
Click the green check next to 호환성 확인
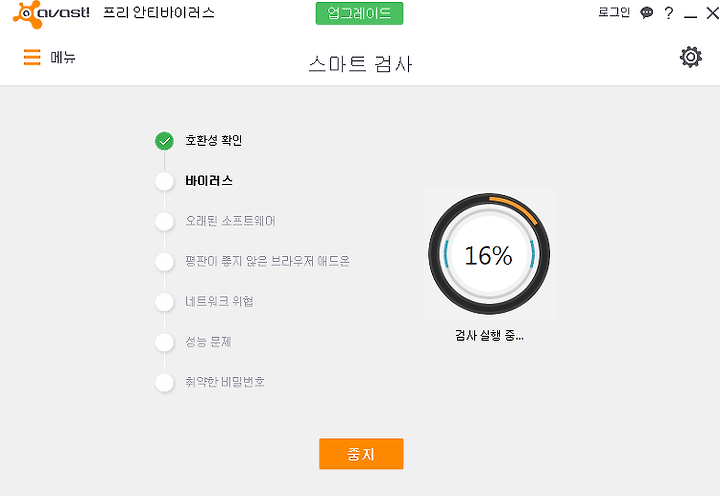click(x=164, y=141)
